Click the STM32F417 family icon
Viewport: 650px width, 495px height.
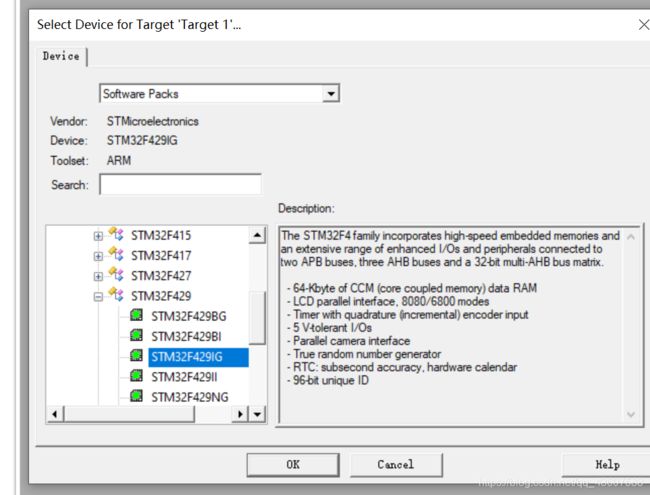tap(116, 254)
